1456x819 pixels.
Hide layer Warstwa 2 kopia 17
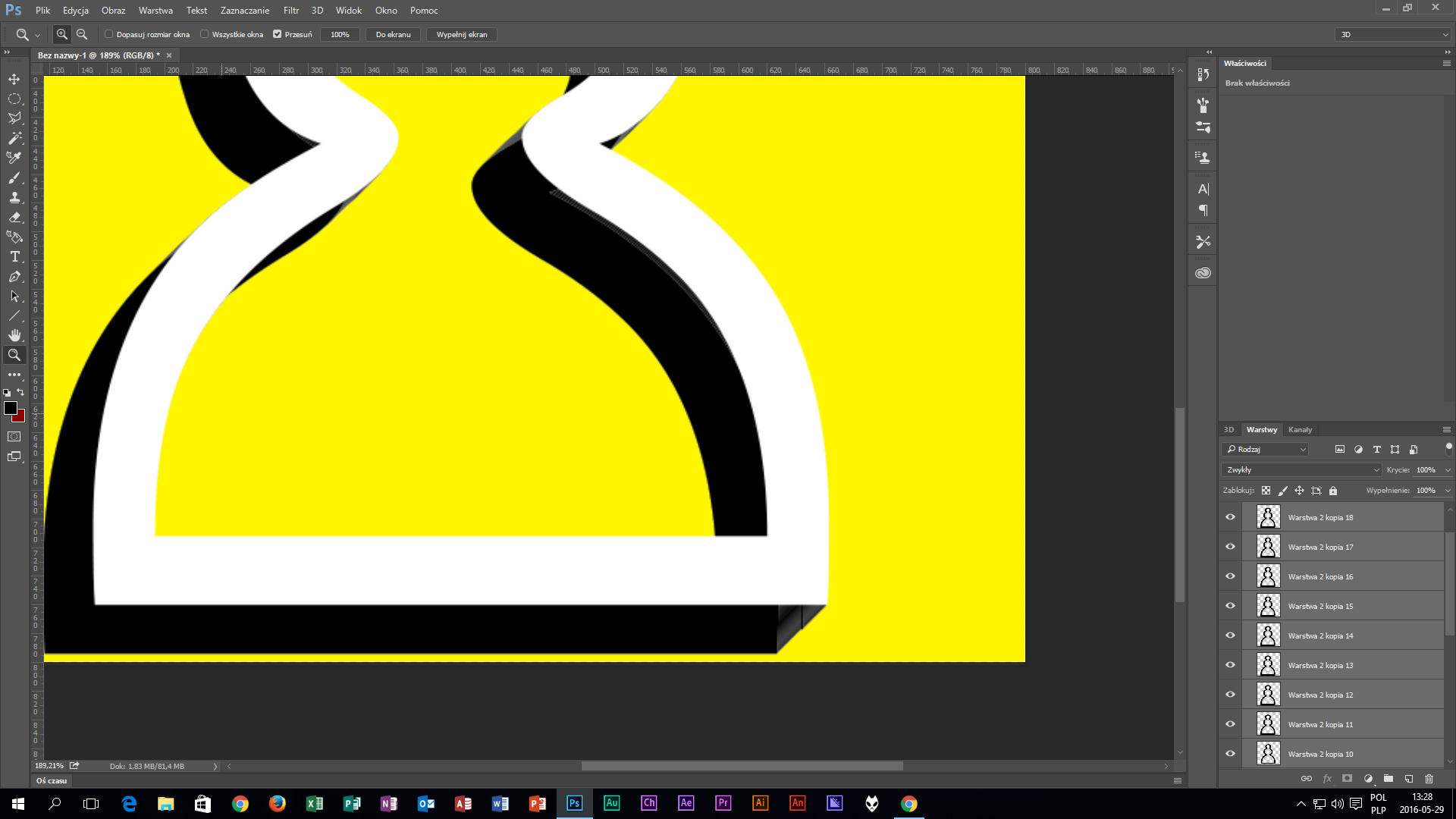[x=1230, y=547]
